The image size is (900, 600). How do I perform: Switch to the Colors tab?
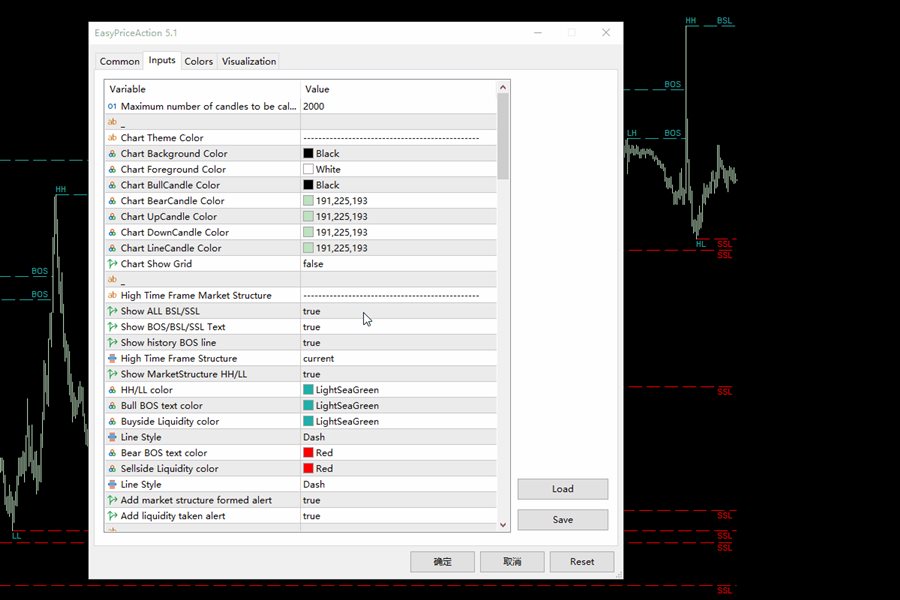(x=199, y=61)
